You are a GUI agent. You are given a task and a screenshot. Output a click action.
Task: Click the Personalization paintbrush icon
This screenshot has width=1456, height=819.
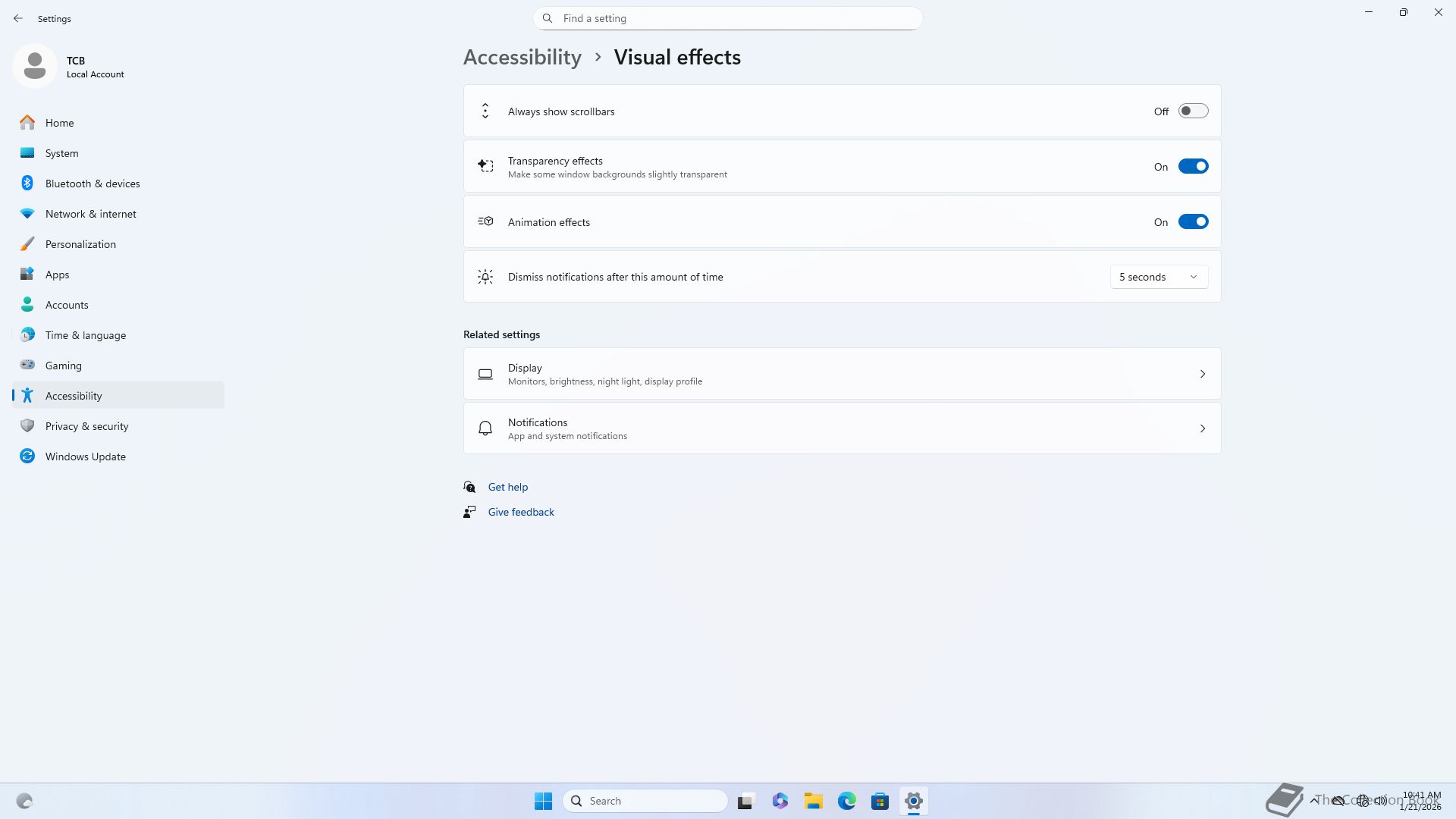pos(27,244)
